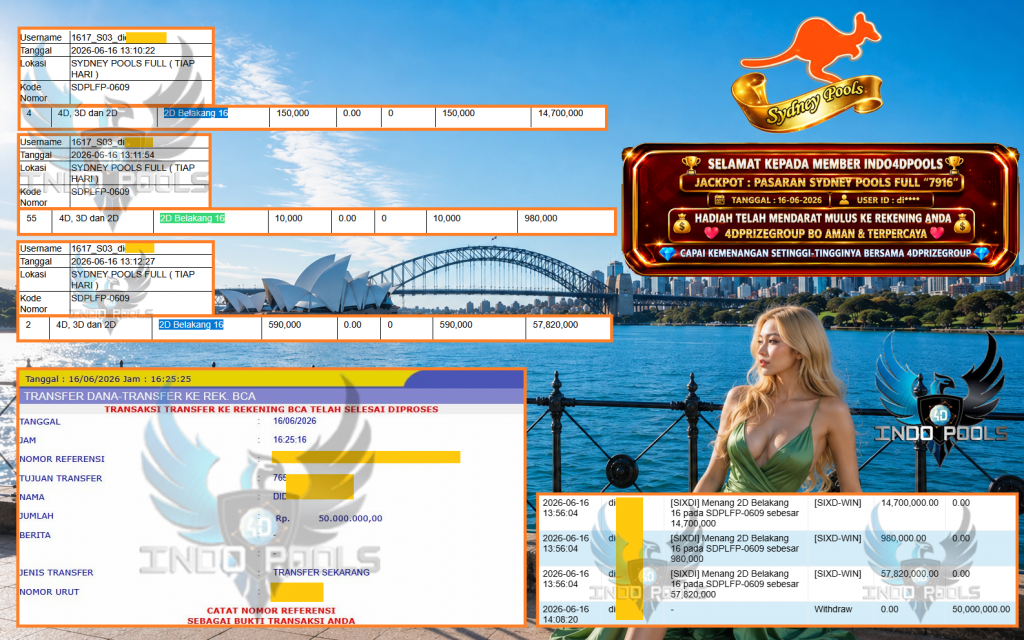Click the banner text TANGGAL : 16-06-2026
Image resolution: width=1024 pixels, height=640 pixels.
pyautogui.click(x=776, y=200)
